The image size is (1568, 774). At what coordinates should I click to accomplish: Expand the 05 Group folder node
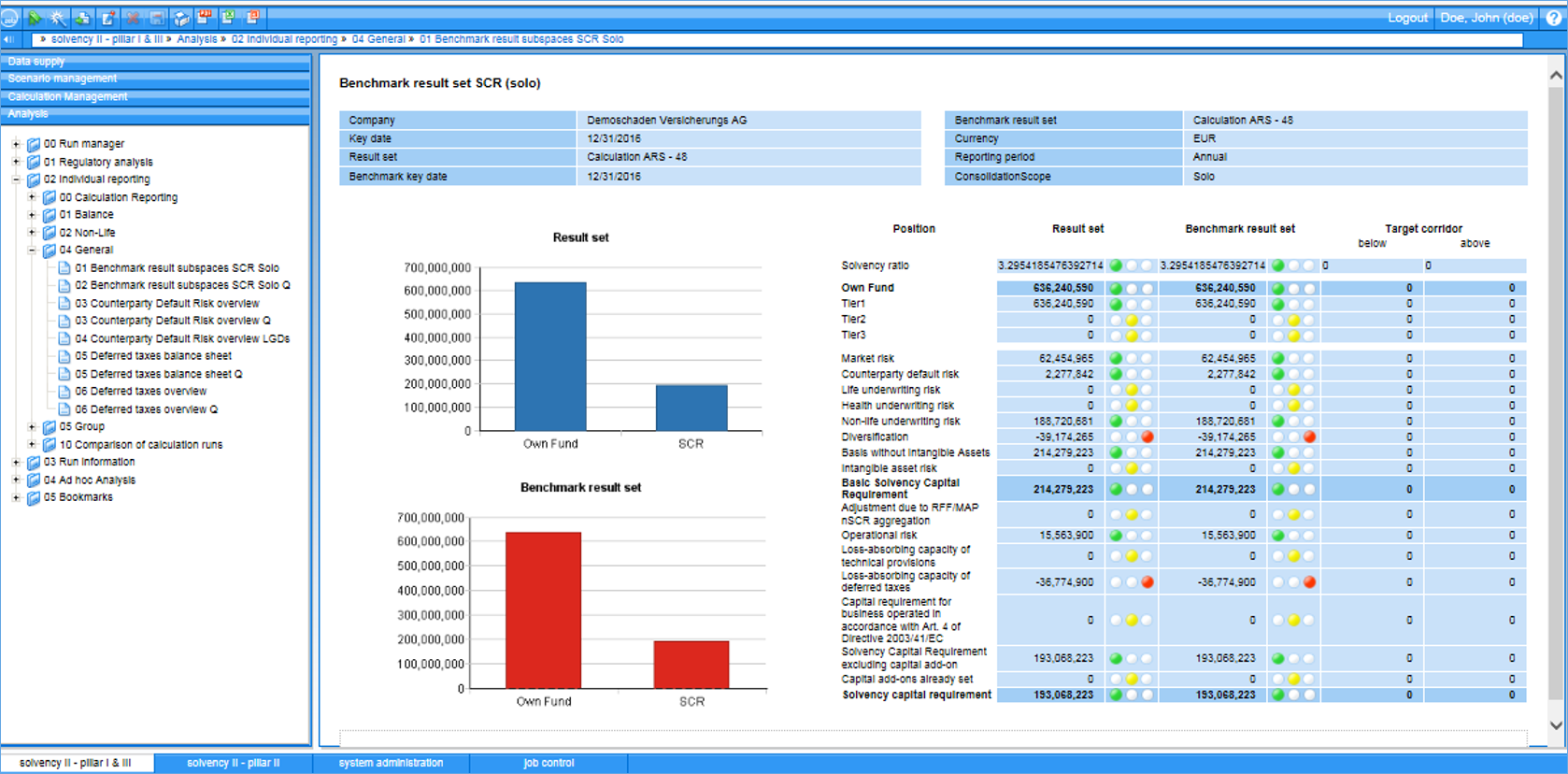32,427
